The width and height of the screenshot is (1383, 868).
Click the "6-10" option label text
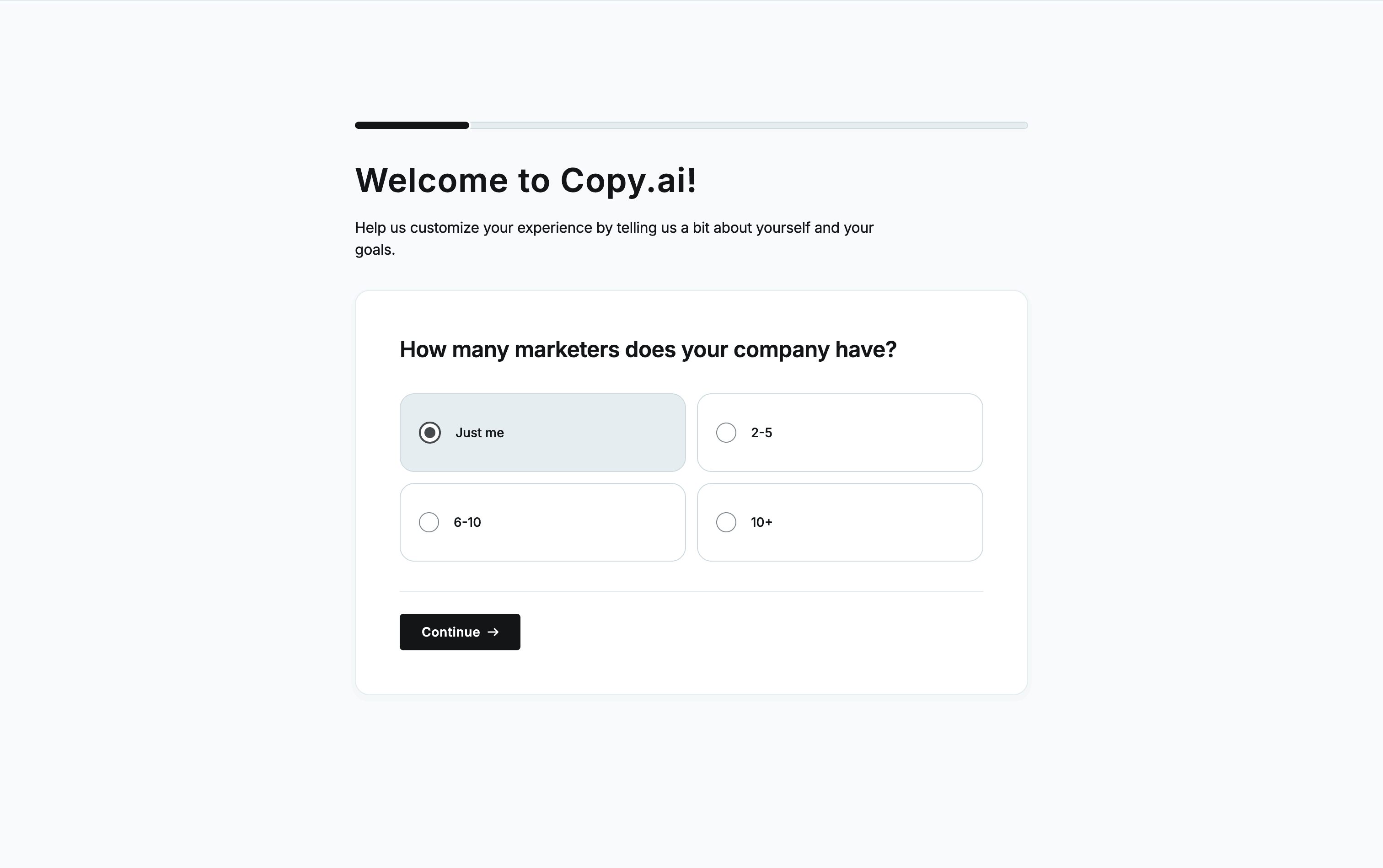click(467, 522)
